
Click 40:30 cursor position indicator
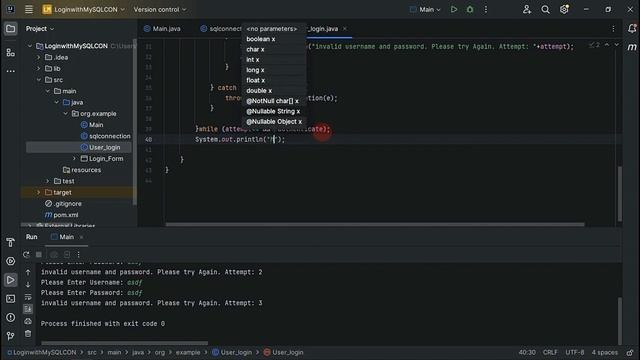point(527,352)
